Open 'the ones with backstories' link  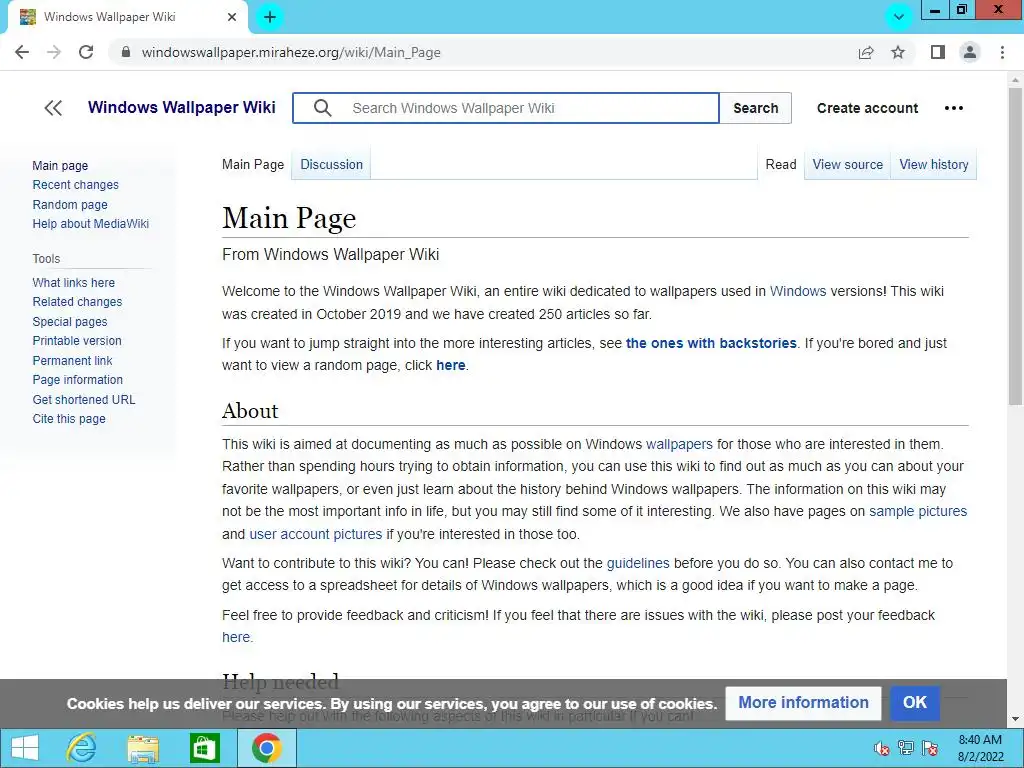711,343
